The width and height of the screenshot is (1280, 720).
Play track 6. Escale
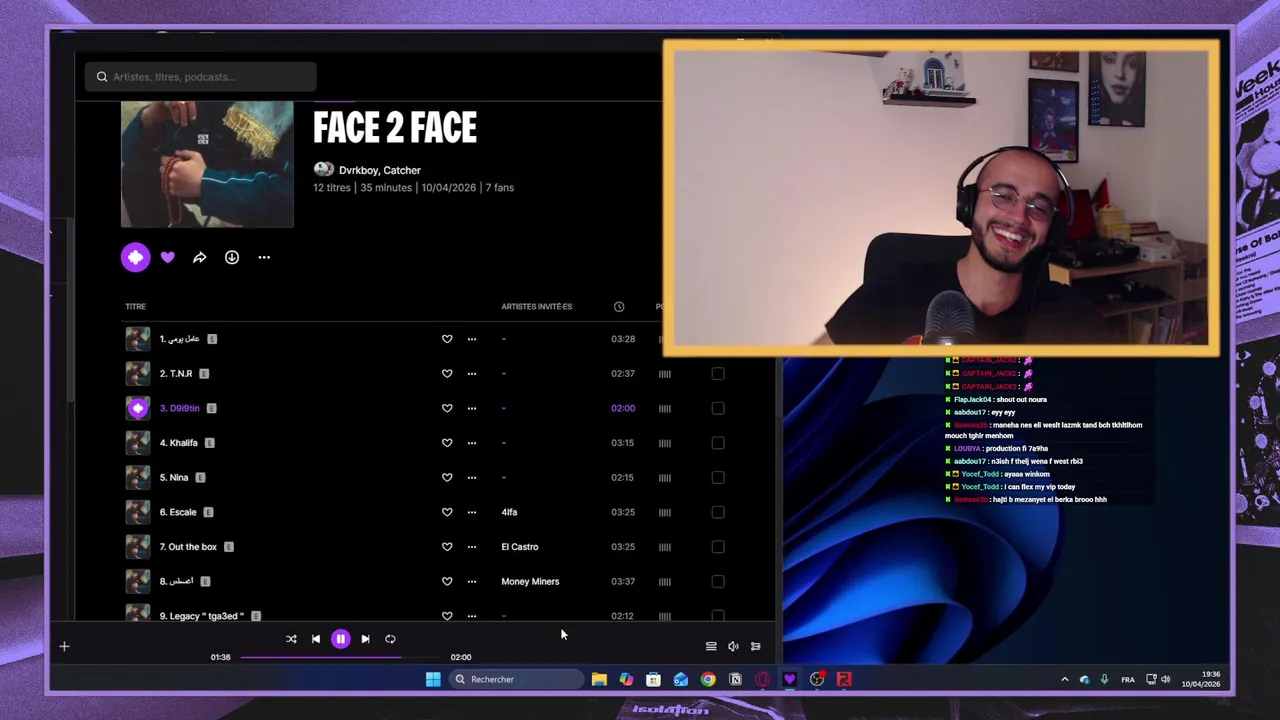click(x=178, y=512)
